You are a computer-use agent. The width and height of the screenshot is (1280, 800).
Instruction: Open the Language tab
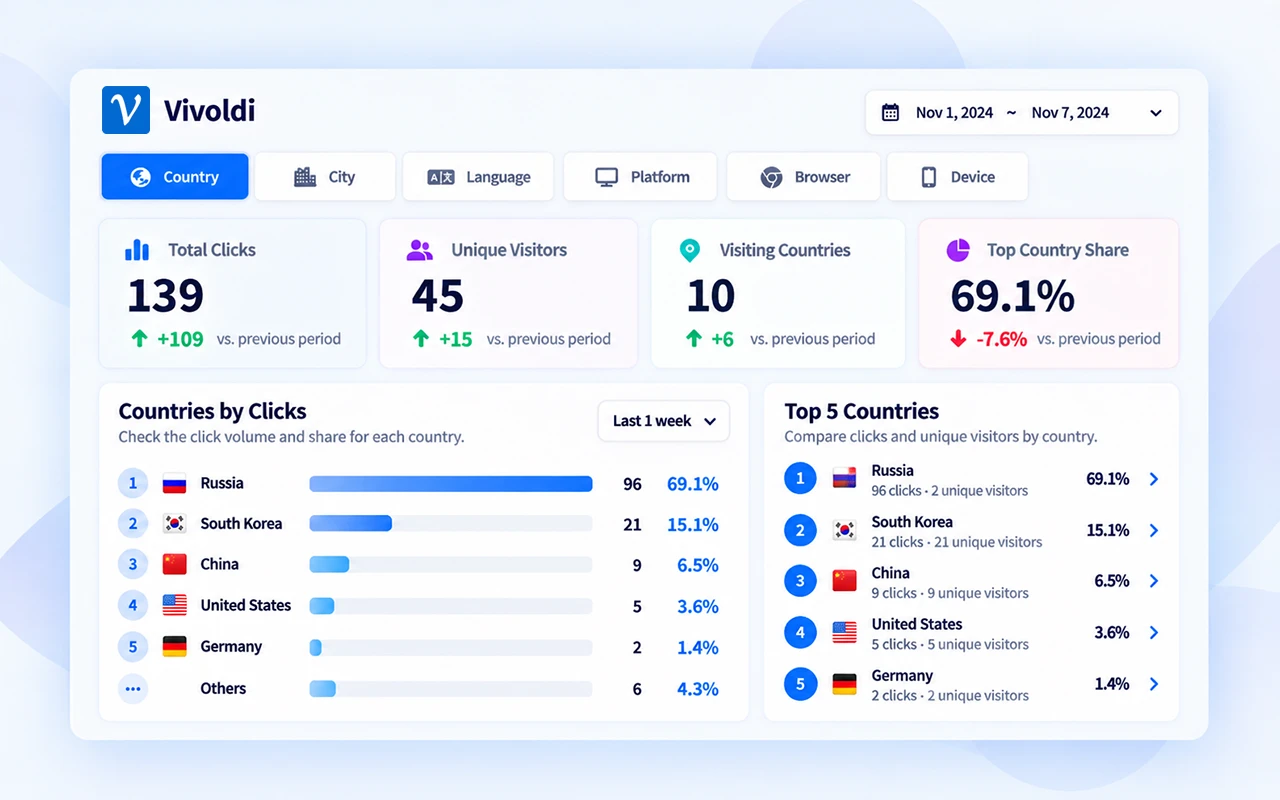[x=479, y=177]
